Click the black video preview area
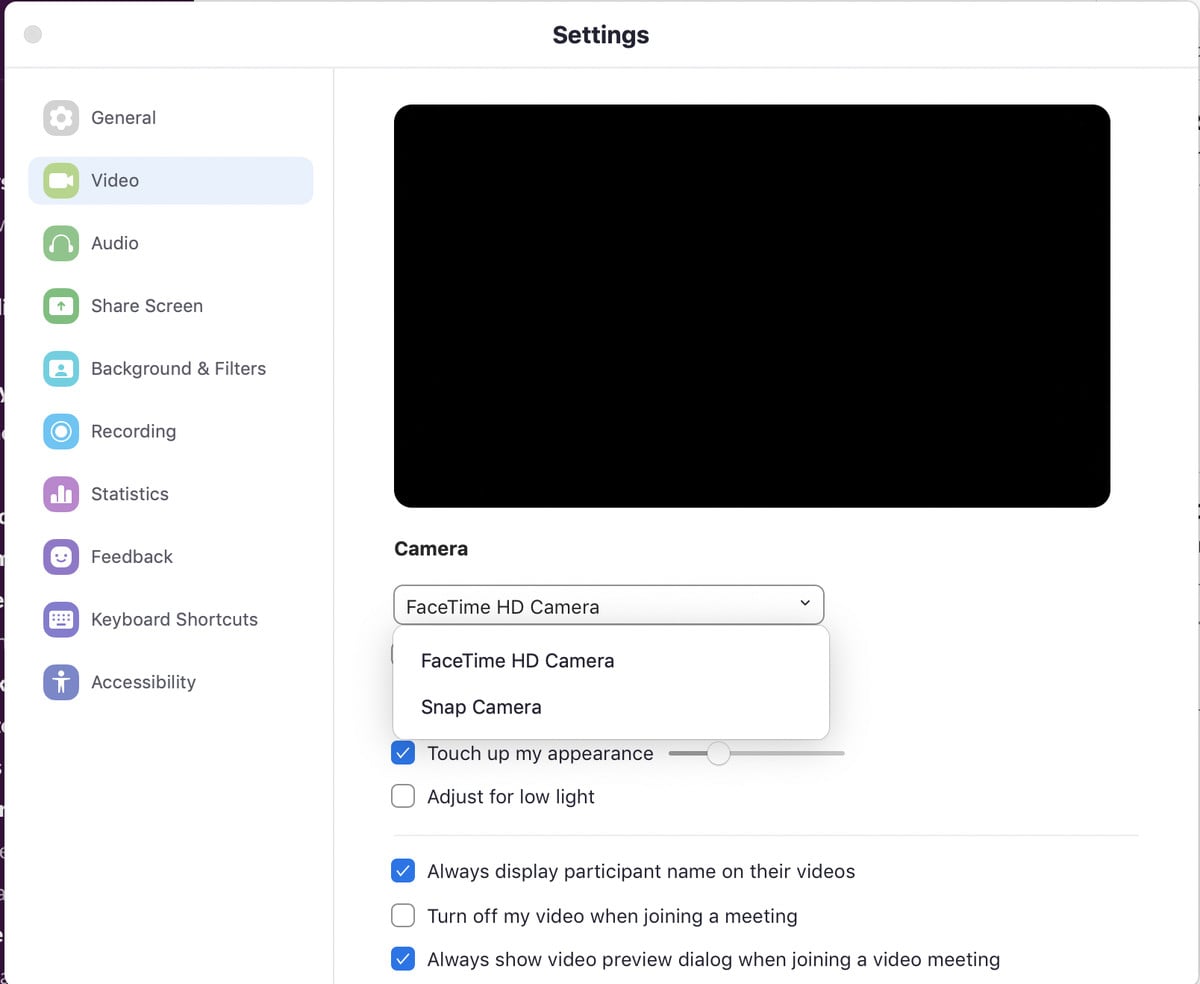Screen dimensions: 1200x984 click(x=752, y=306)
